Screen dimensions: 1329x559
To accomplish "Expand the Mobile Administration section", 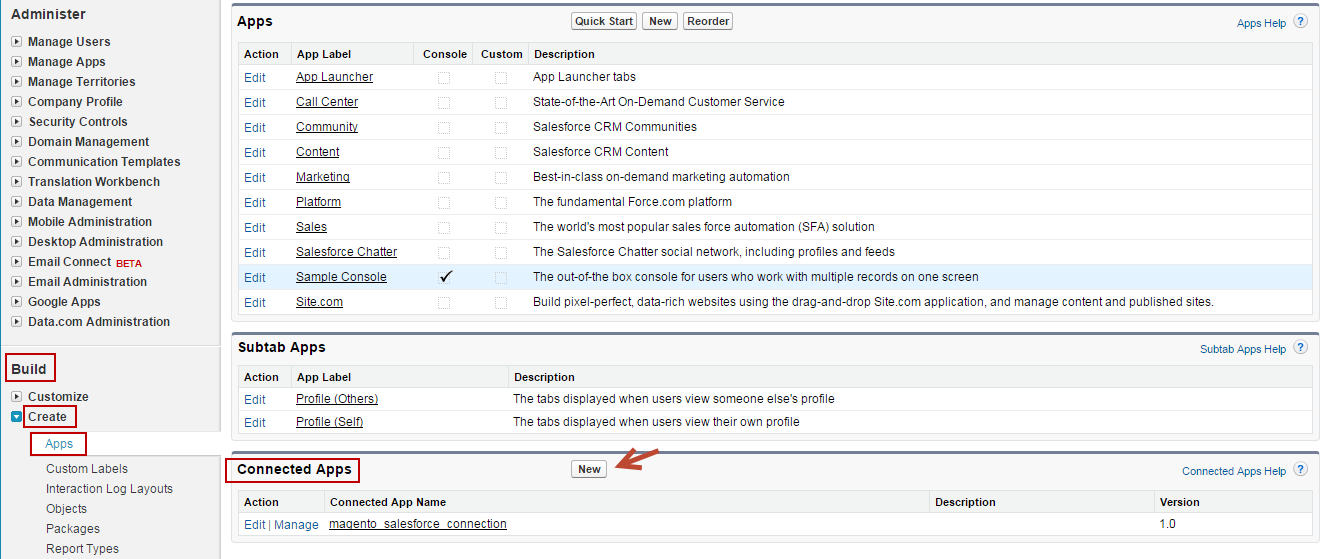I will 17,222.
